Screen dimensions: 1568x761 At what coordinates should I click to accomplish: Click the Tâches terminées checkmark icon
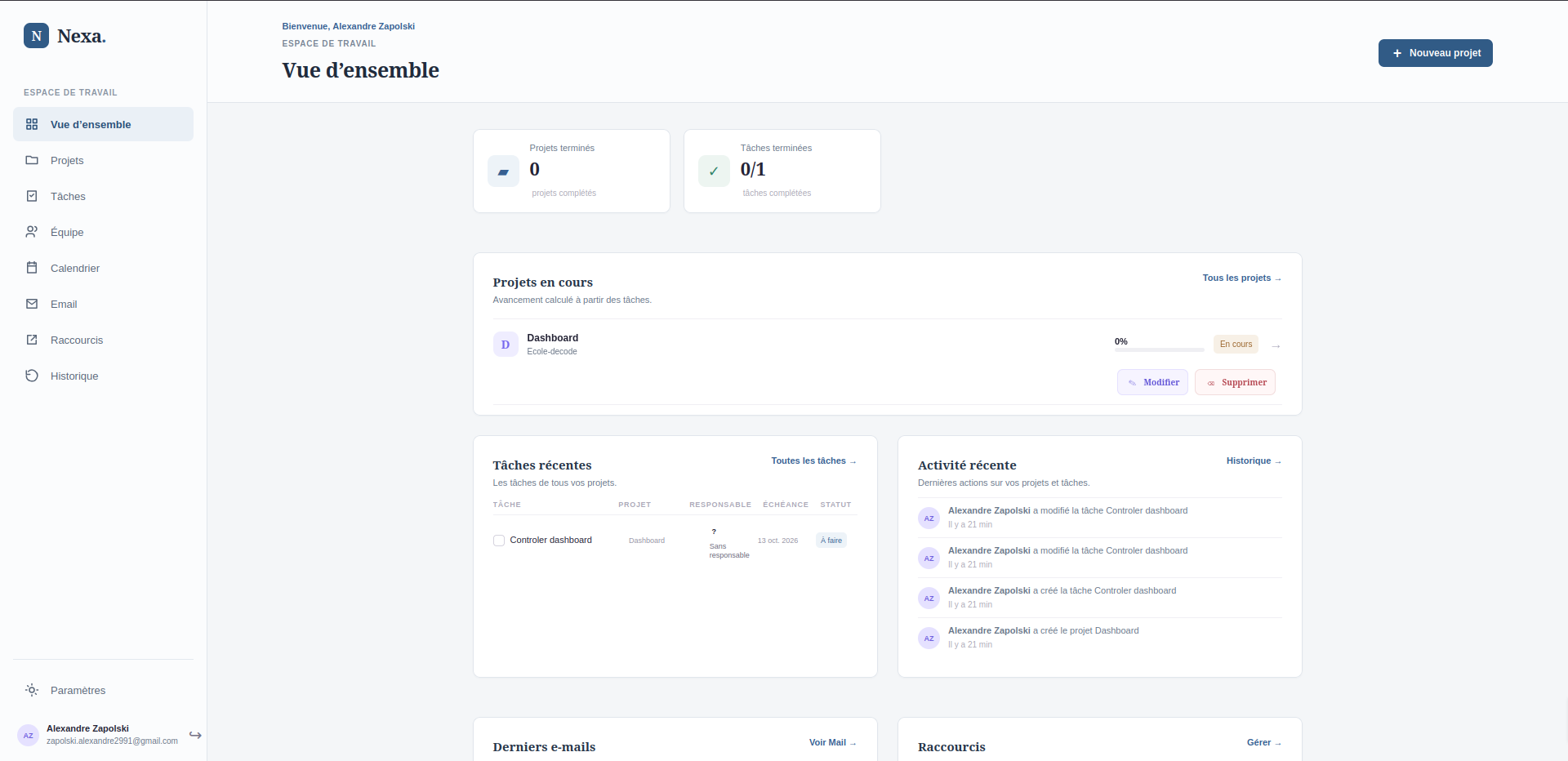tap(714, 171)
